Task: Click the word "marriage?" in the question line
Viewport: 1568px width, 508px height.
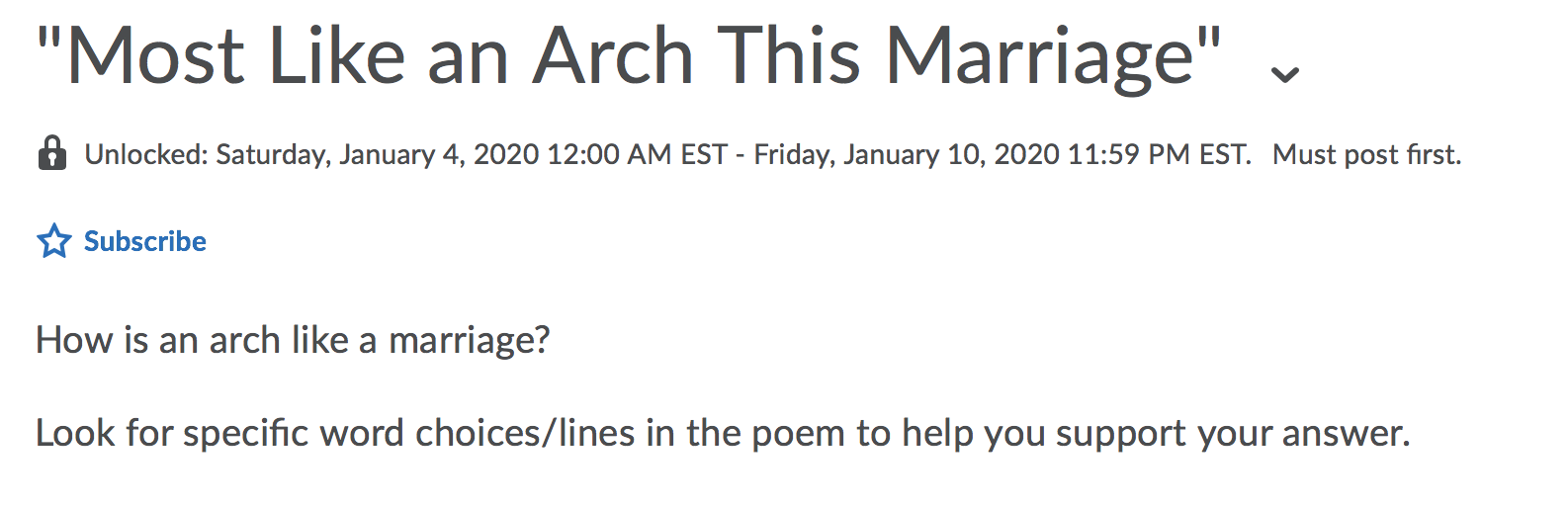Action: [x=469, y=342]
